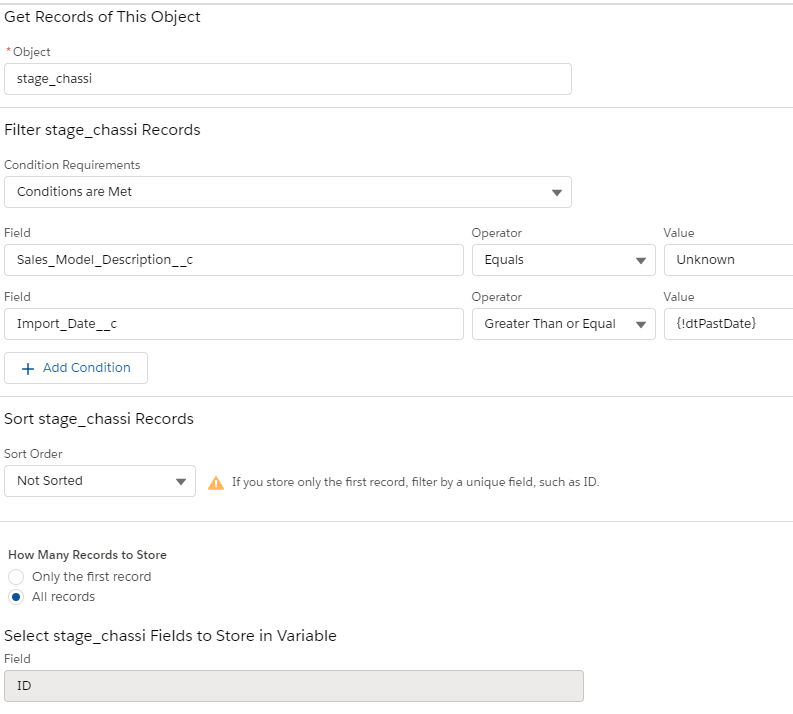Click the arrow icon on Not Sorted box
Image resolution: width=793 pixels, height=714 pixels.
(181, 481)
